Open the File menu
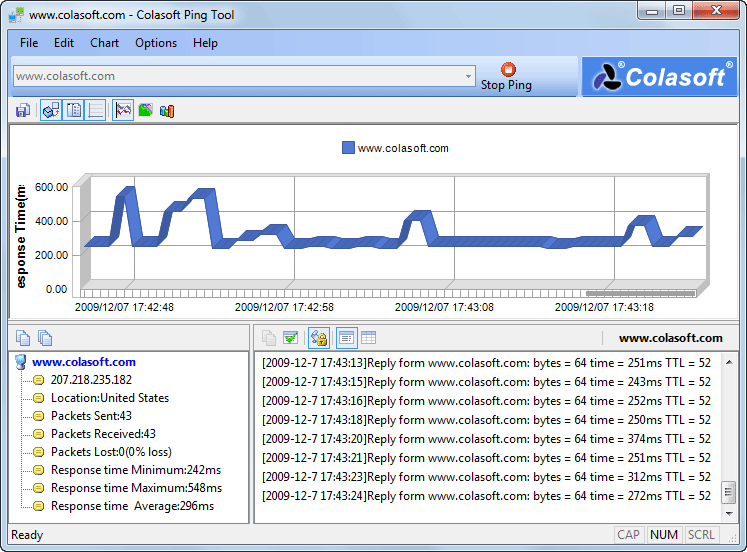The height and width of the screenshot is (552, 747). (29, 43)
